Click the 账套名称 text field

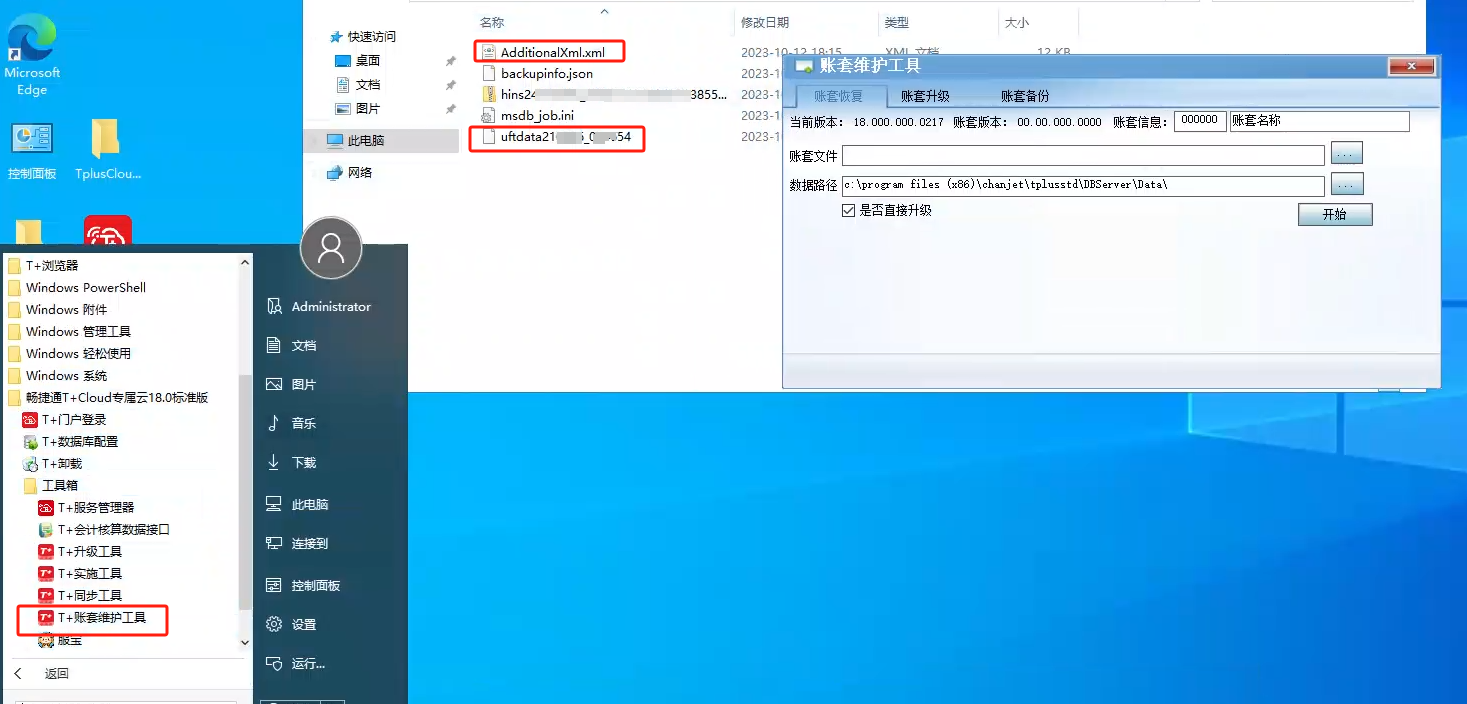pos(1319,121)
